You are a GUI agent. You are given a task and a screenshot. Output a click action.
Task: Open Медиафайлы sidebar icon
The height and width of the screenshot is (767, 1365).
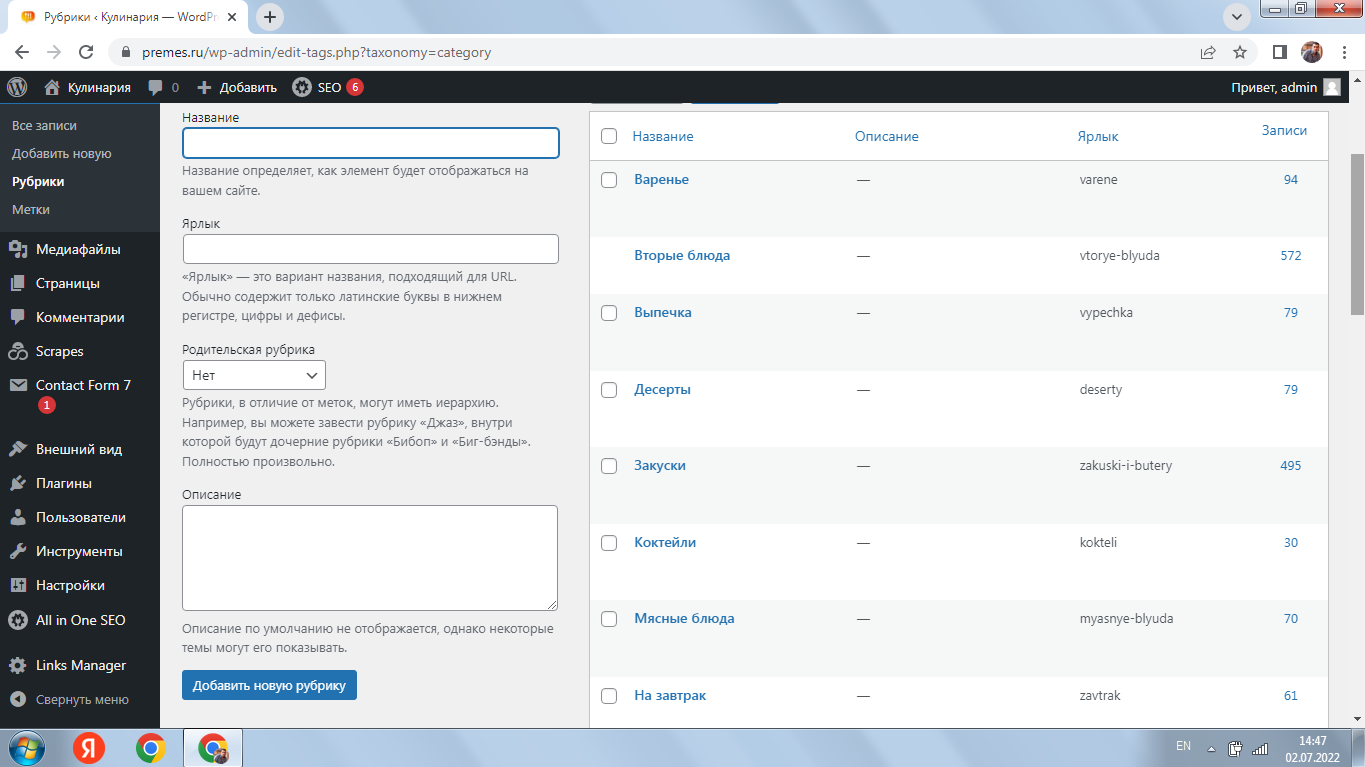pos(17,249)
